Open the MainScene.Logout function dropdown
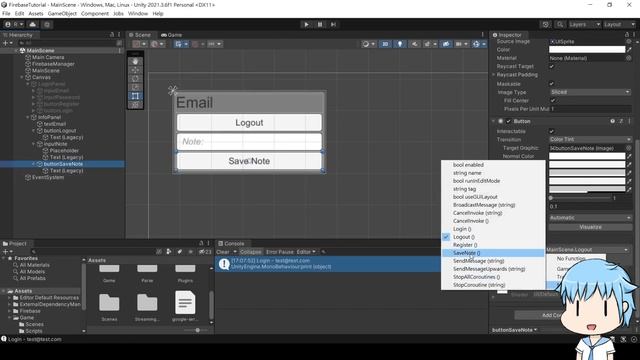This screenshot has width=640, height=360. pos(587,249)
